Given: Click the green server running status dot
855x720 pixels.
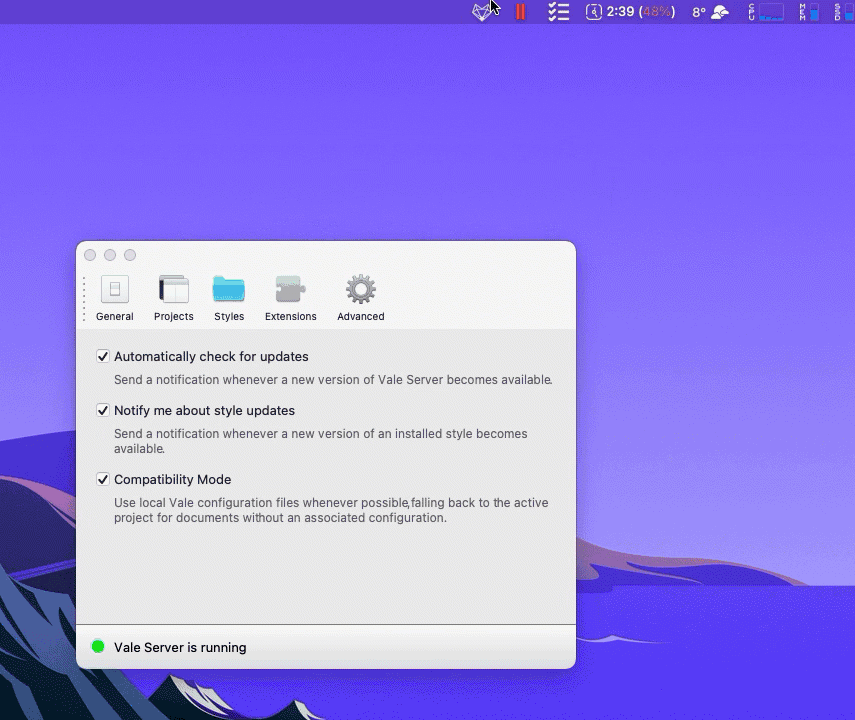Looking at the screenshot, I should 98,646.
